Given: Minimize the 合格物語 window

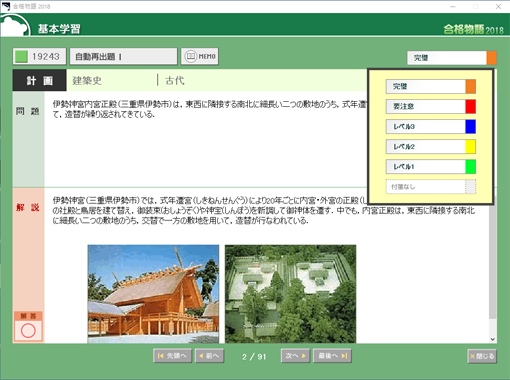Looking at the screenshot, I should click(453, 6).
